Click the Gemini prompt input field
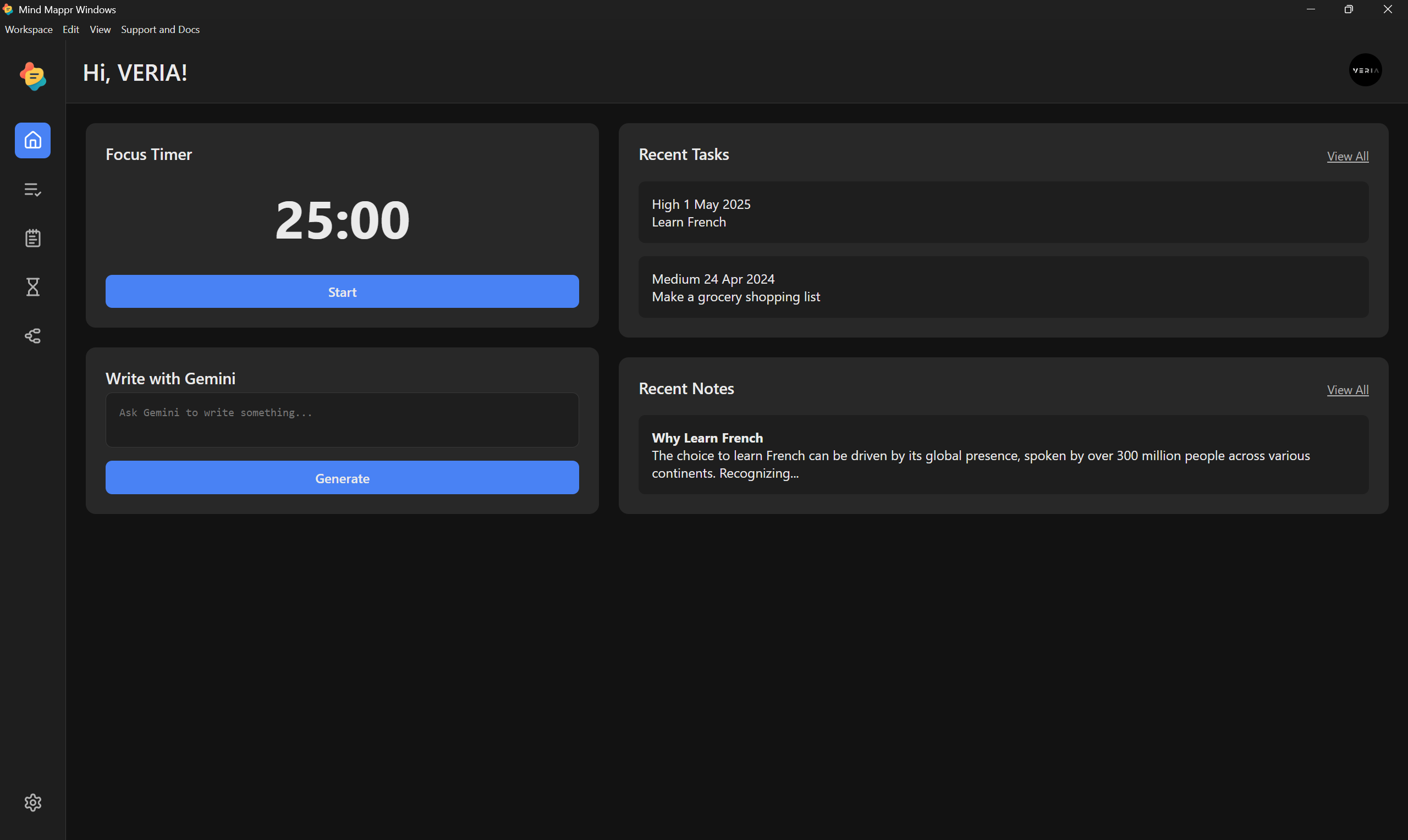 point(342,419)
